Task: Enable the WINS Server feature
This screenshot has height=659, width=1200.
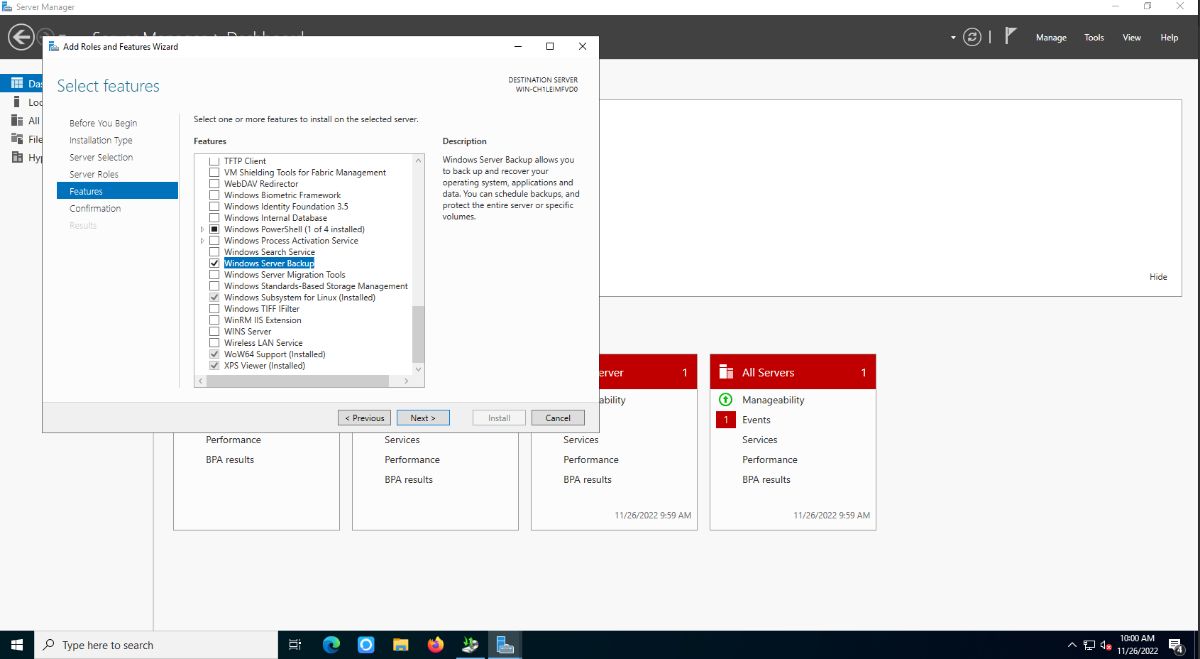Action: (x=214, y=331)
